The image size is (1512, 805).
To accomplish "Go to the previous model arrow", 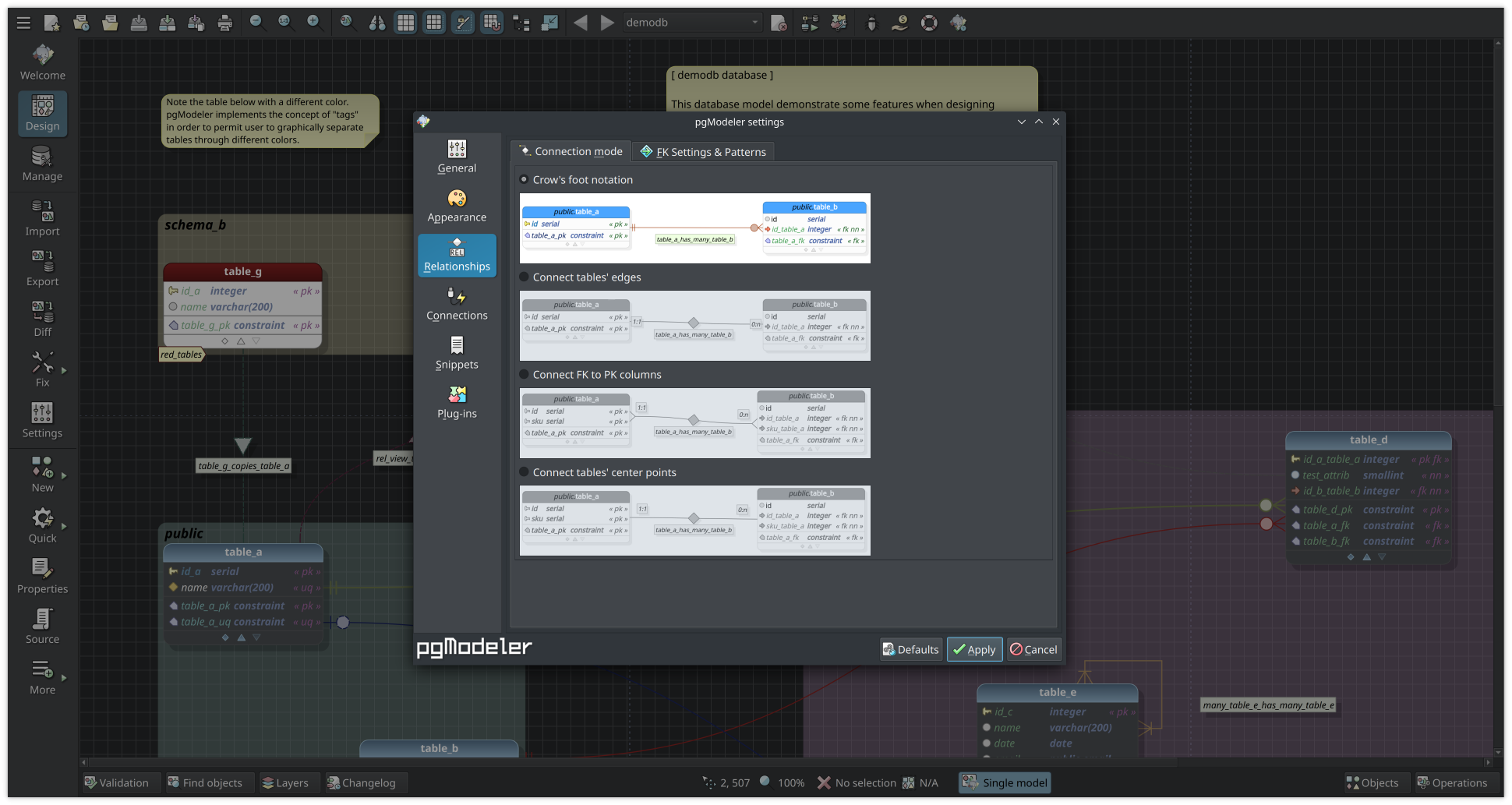I will (x=581, y=23).
